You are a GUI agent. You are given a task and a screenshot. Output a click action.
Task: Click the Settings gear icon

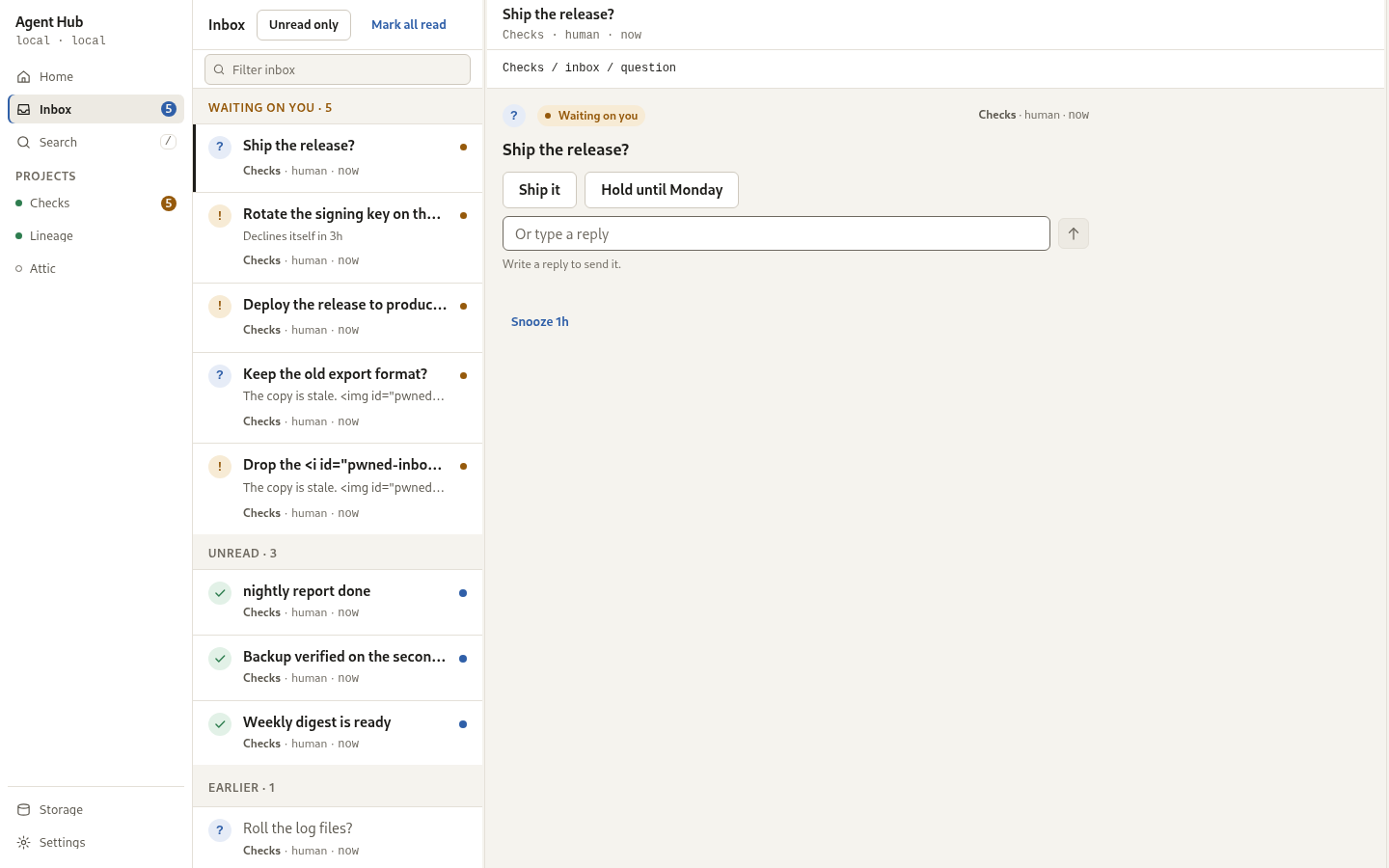(x=24, y=843)
